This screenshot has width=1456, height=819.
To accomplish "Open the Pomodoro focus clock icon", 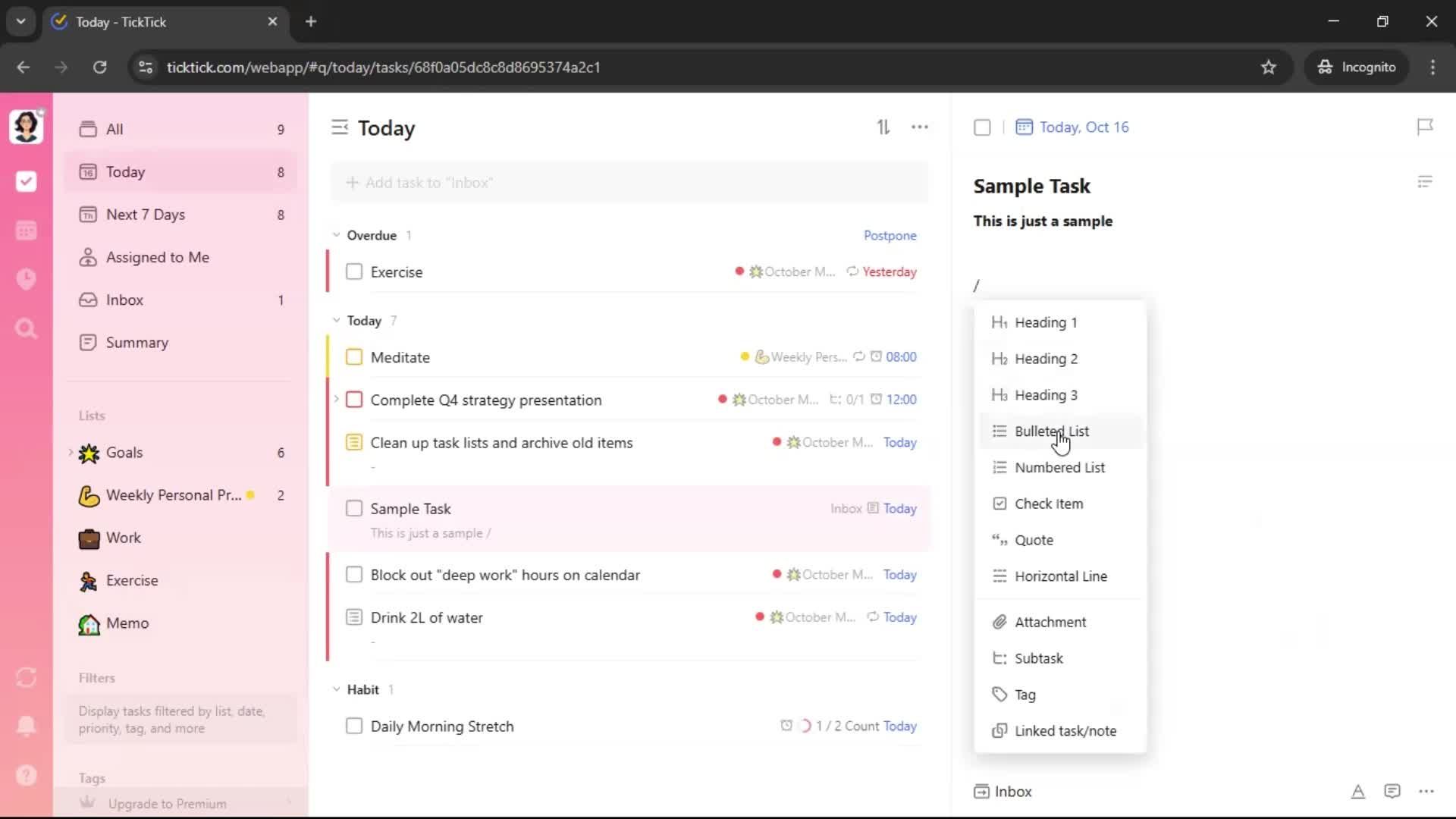I will pos(26,279).
